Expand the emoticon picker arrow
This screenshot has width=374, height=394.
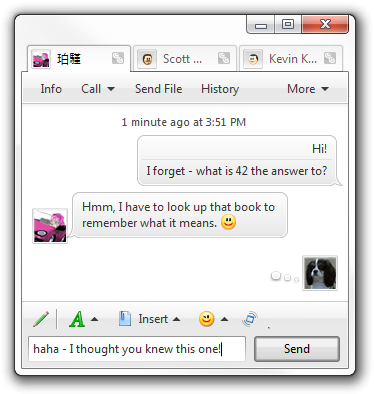click(x=225, y=319)
